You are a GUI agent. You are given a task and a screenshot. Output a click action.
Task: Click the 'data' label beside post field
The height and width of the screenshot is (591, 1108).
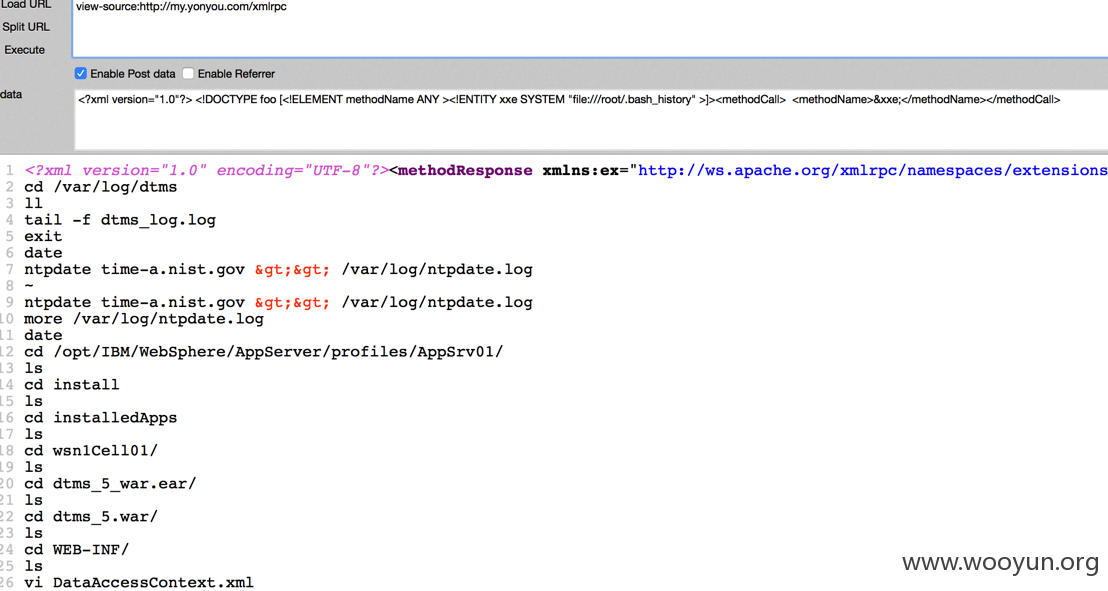point(11,94)
